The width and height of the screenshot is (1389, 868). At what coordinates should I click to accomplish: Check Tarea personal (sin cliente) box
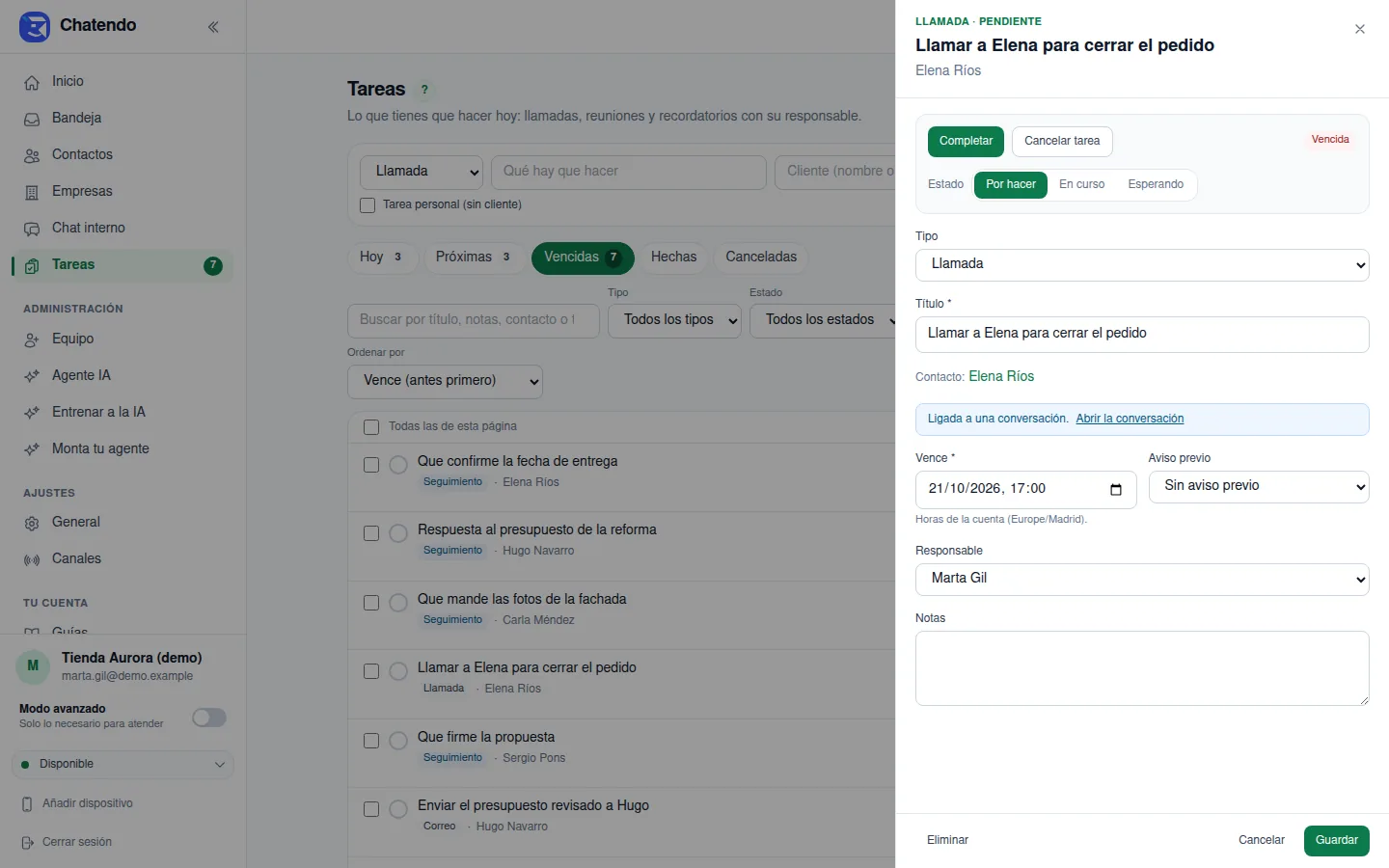pos(368,204)
